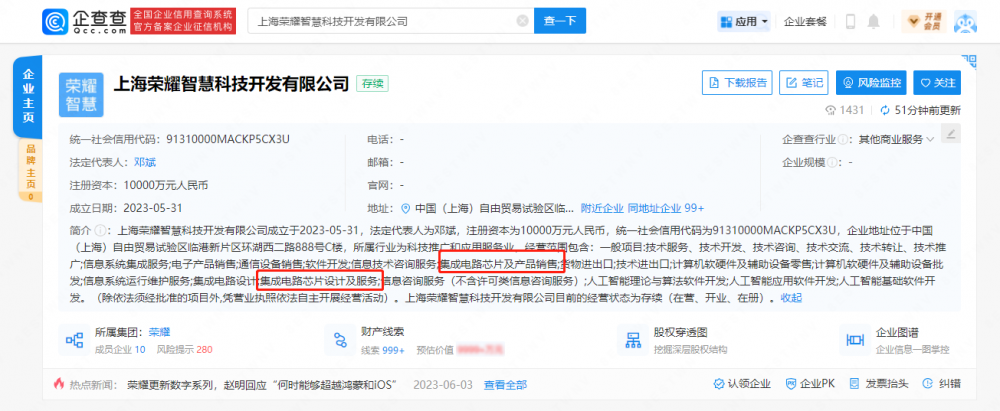Click the 所属集团 hierarchy icon
Viewport: 1000px width, 411px height.
tap(74, 340)
